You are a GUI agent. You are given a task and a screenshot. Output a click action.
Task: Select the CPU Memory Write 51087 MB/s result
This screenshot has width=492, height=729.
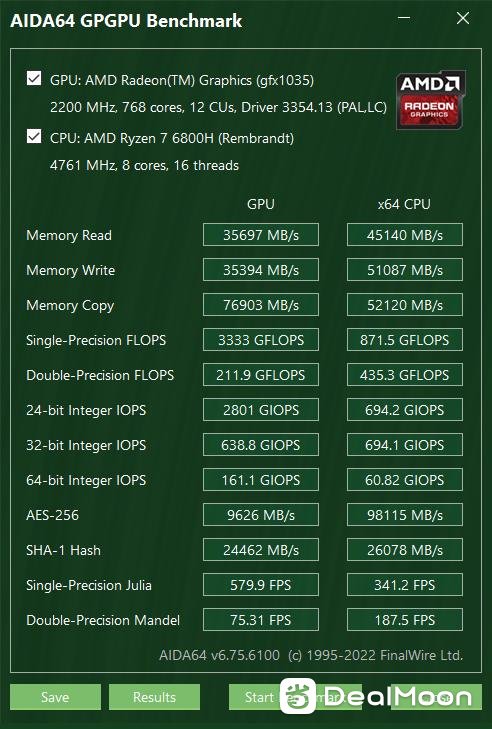405,270
